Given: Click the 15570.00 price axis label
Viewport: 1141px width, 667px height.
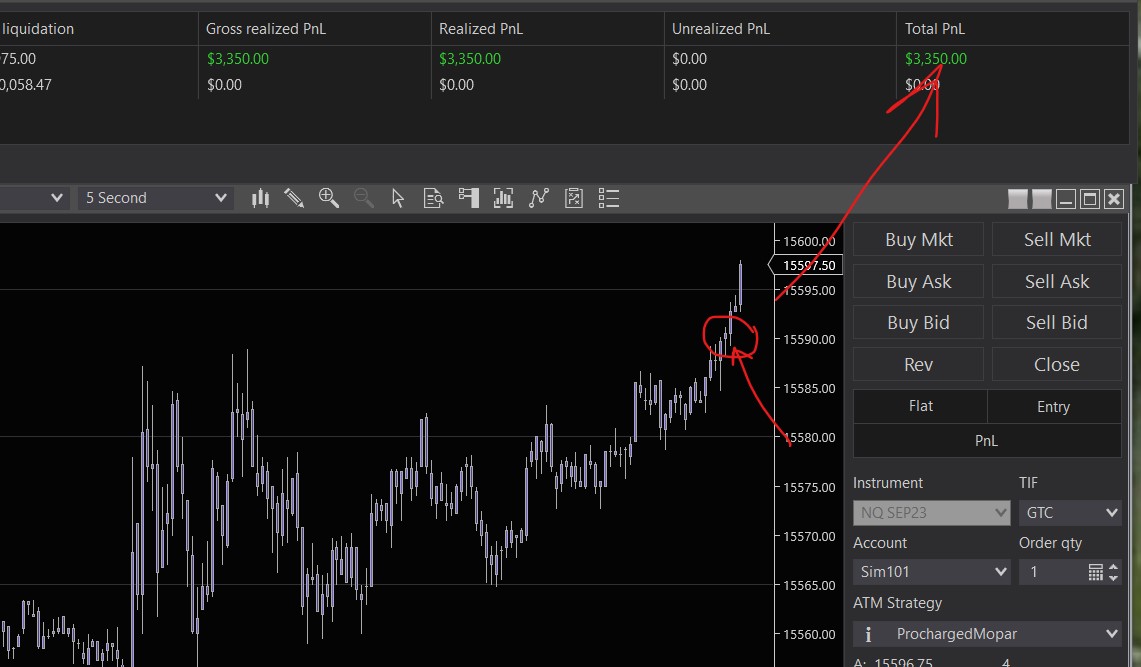Looking at the screenshot, I should click(809, 536).
